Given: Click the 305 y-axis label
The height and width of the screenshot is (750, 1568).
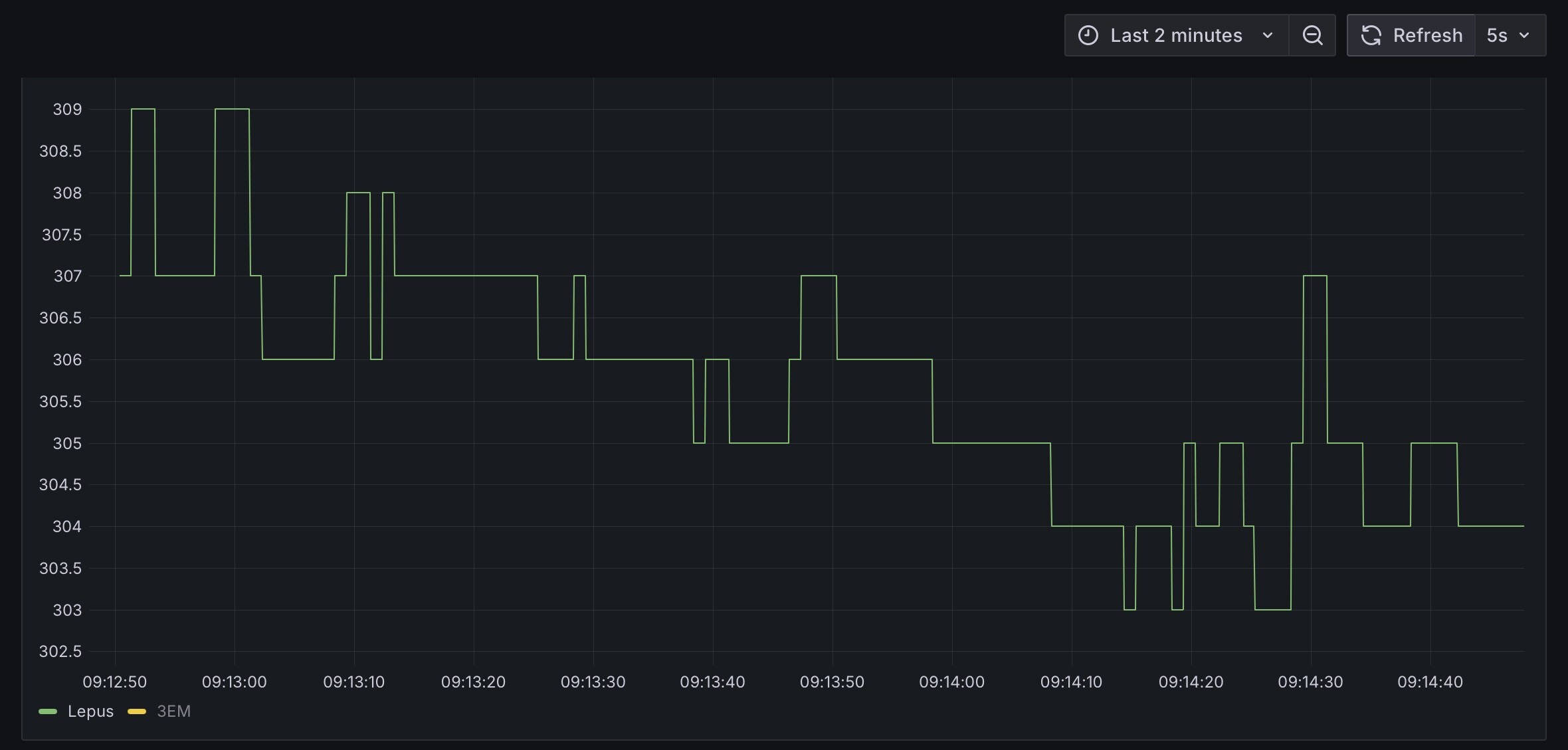Looking at the screenshot, I should (67, 443).
